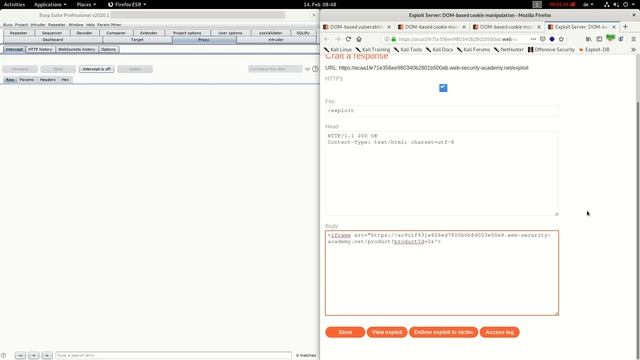
Task: Select Headers message view tab
Action: click(x=47, y=80)
